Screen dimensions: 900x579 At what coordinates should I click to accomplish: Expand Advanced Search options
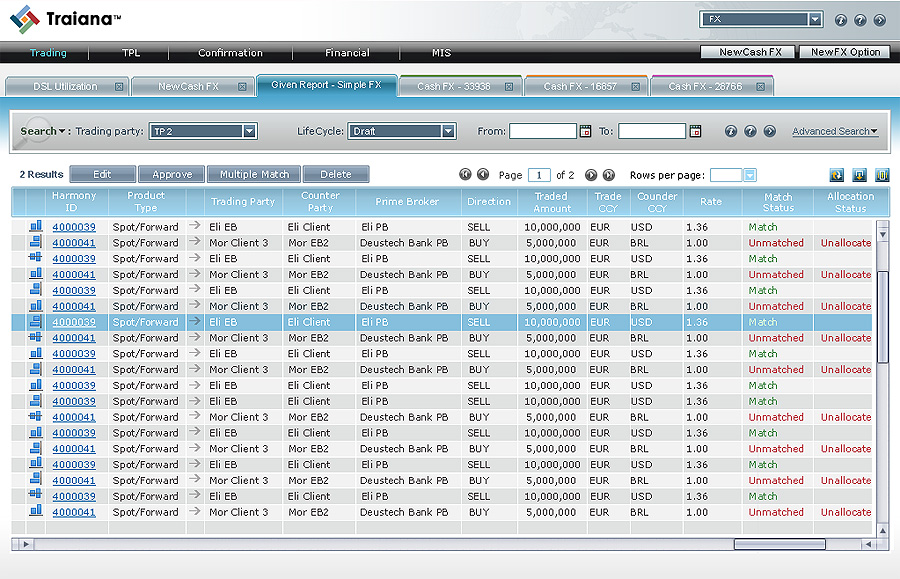click(834, 131)
